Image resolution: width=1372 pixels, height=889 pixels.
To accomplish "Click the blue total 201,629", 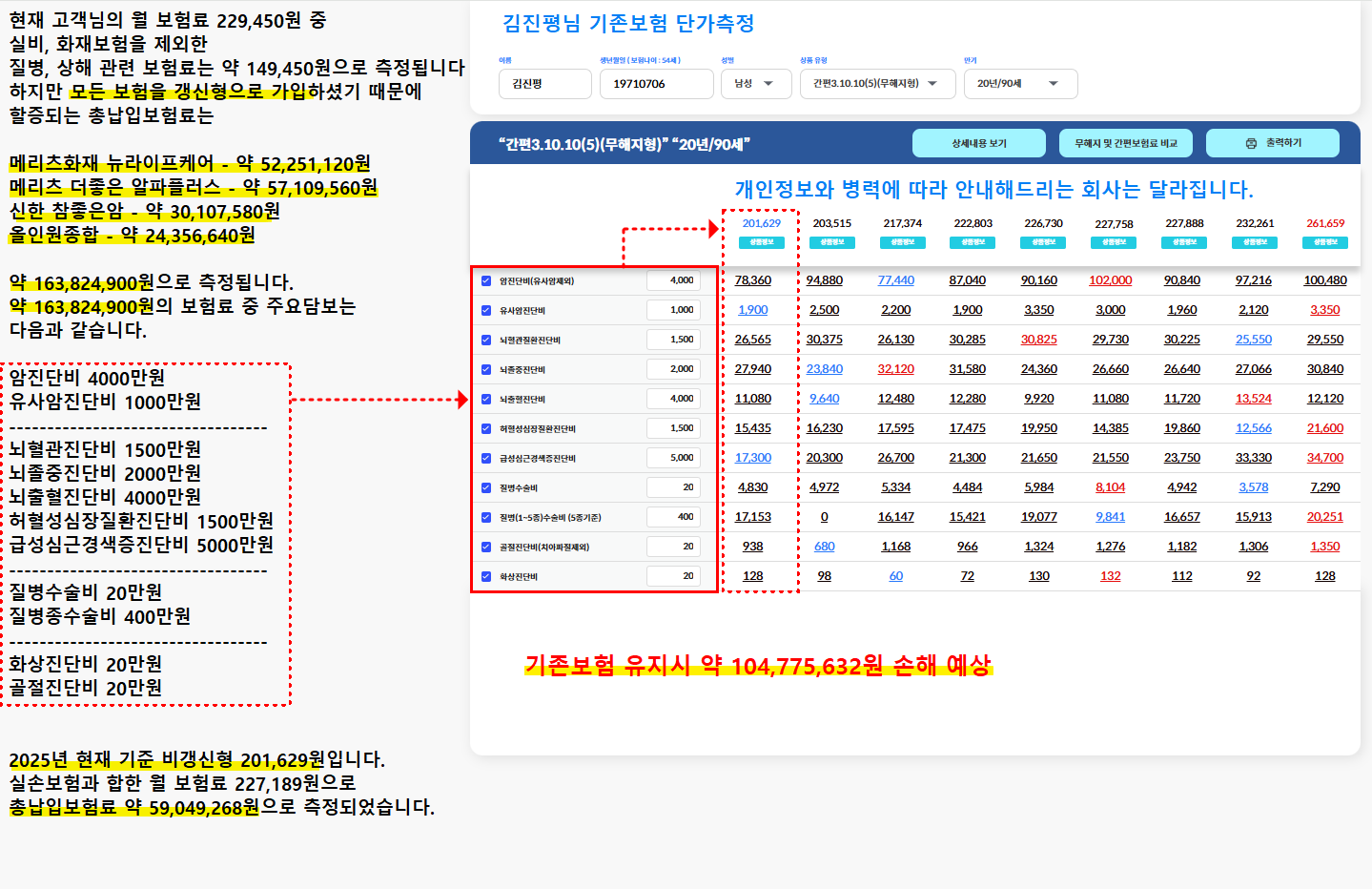I will pos(762,223).
